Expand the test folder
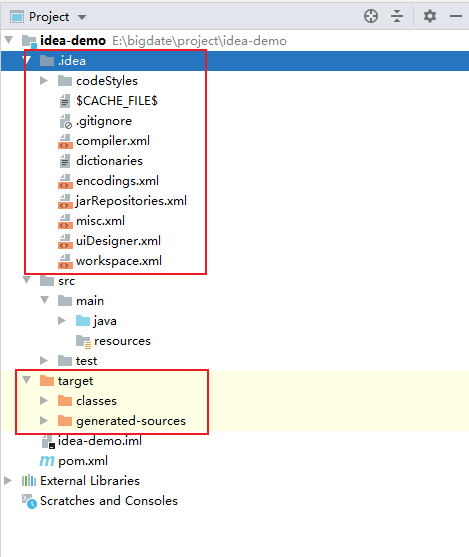 tap(44, 361)
